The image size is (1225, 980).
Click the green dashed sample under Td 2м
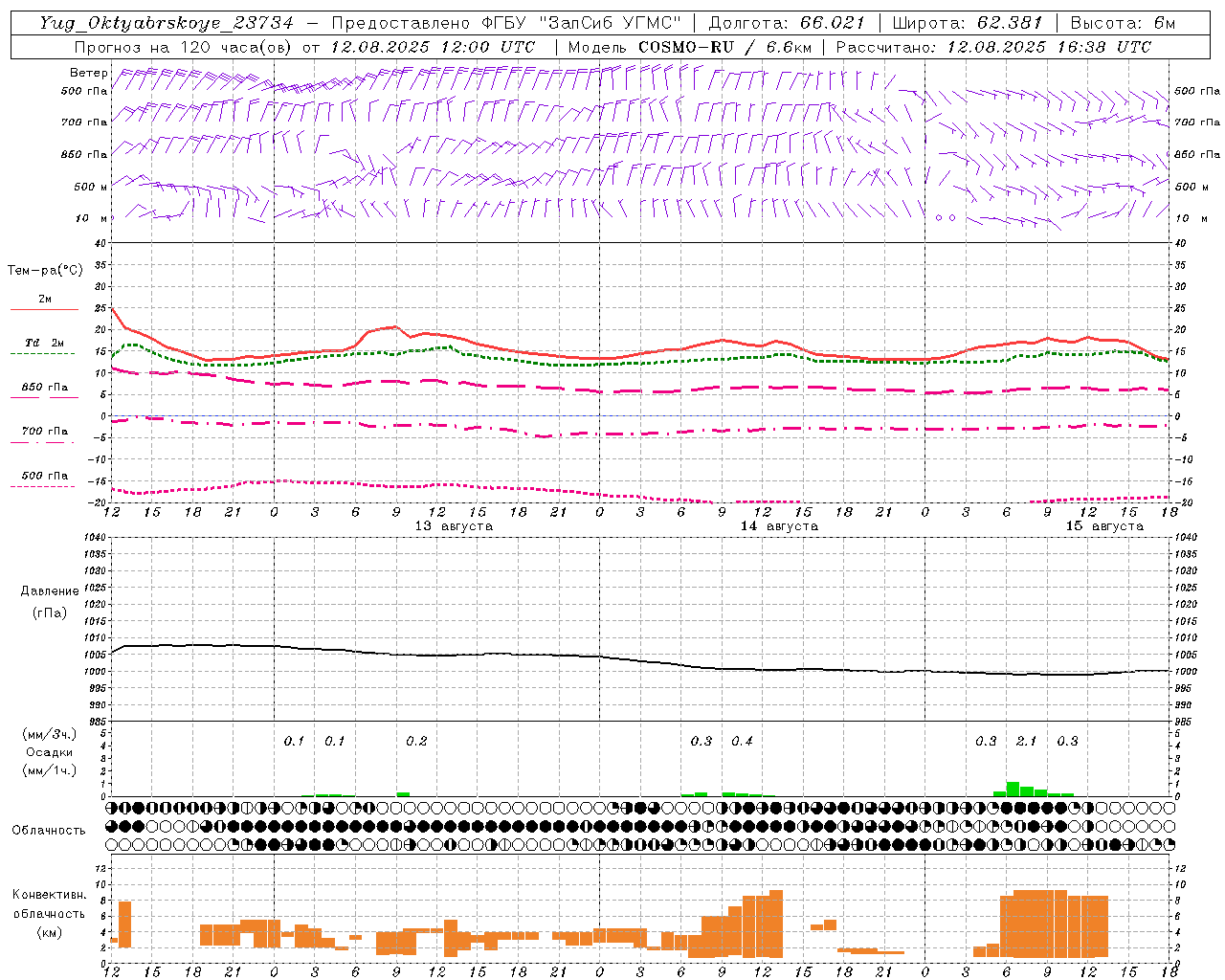point(42,354)
